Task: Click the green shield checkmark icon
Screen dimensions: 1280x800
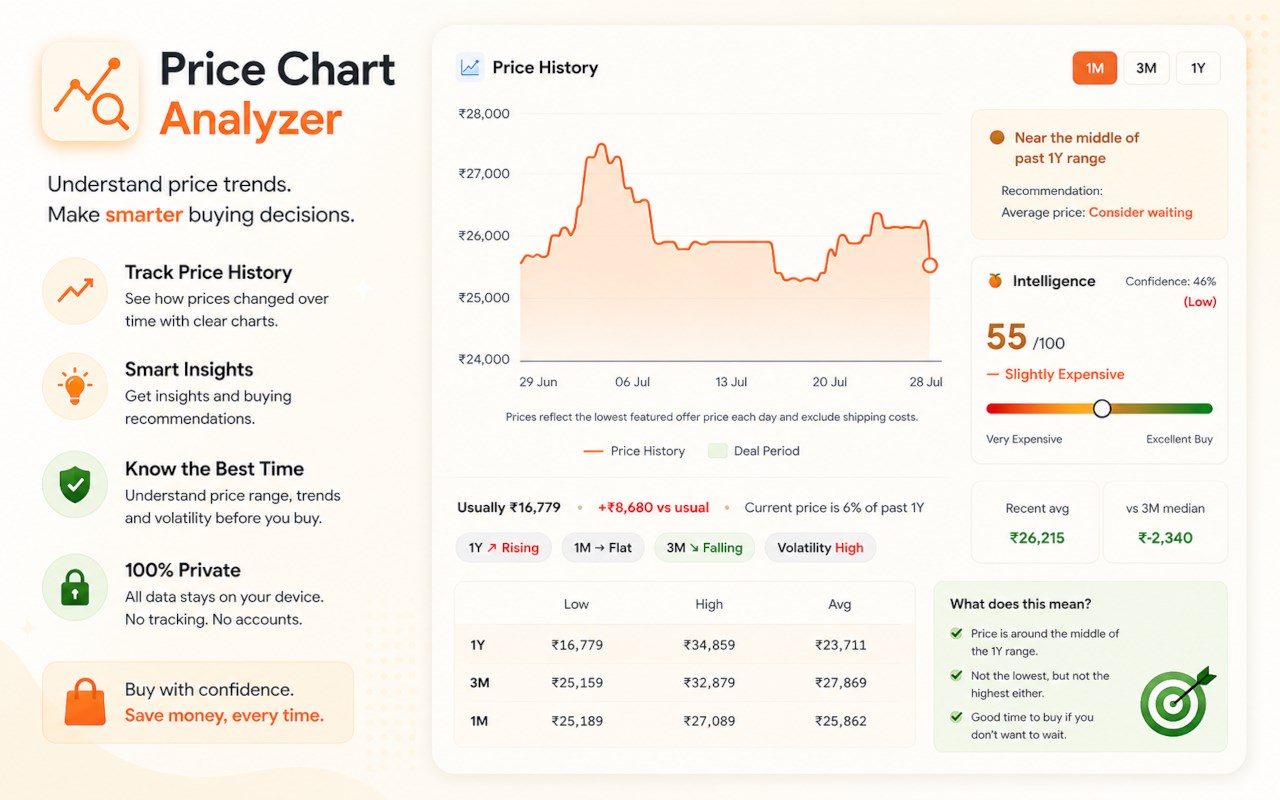Action: click(x=75, y=485)
